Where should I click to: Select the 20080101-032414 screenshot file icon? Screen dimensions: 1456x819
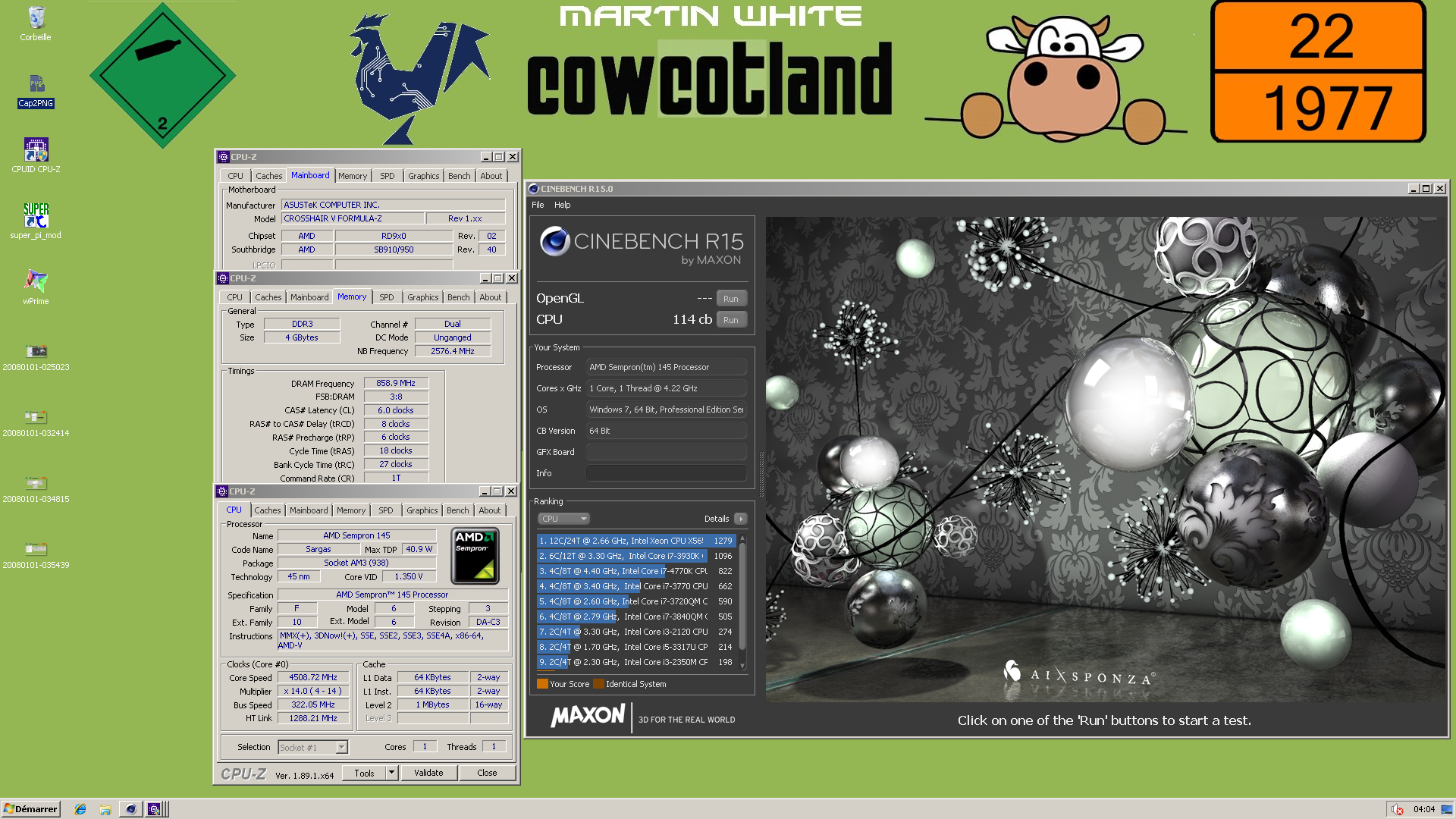[36, 423]
